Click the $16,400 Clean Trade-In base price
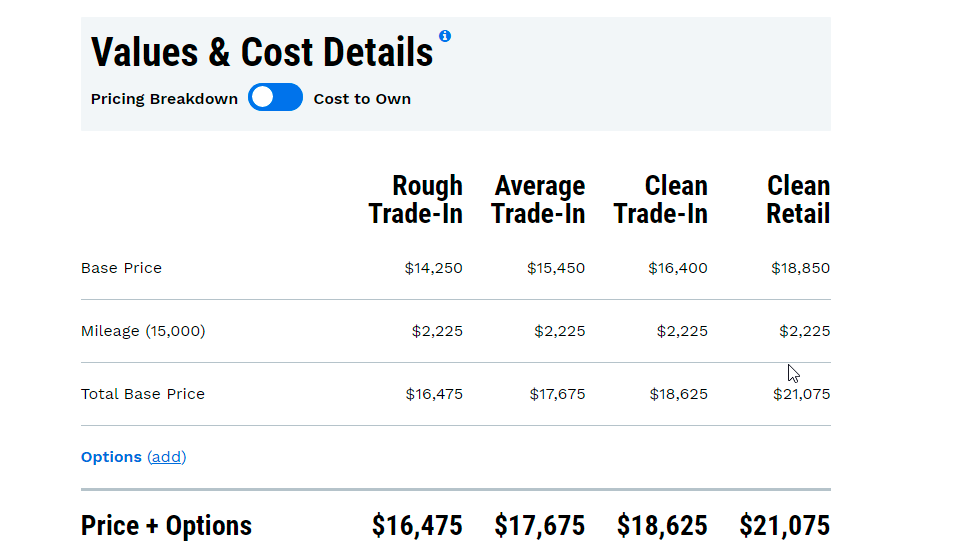Screen dimensions: 959x548 pyautogui.click(x=678, y=268)
